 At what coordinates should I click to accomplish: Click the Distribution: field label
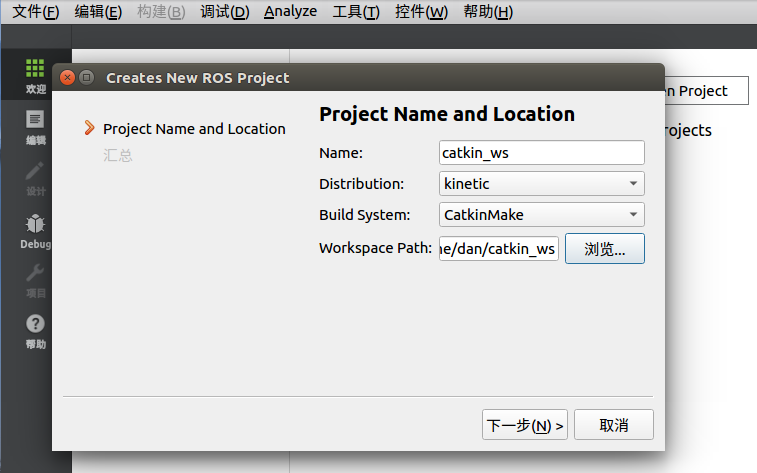362,184
